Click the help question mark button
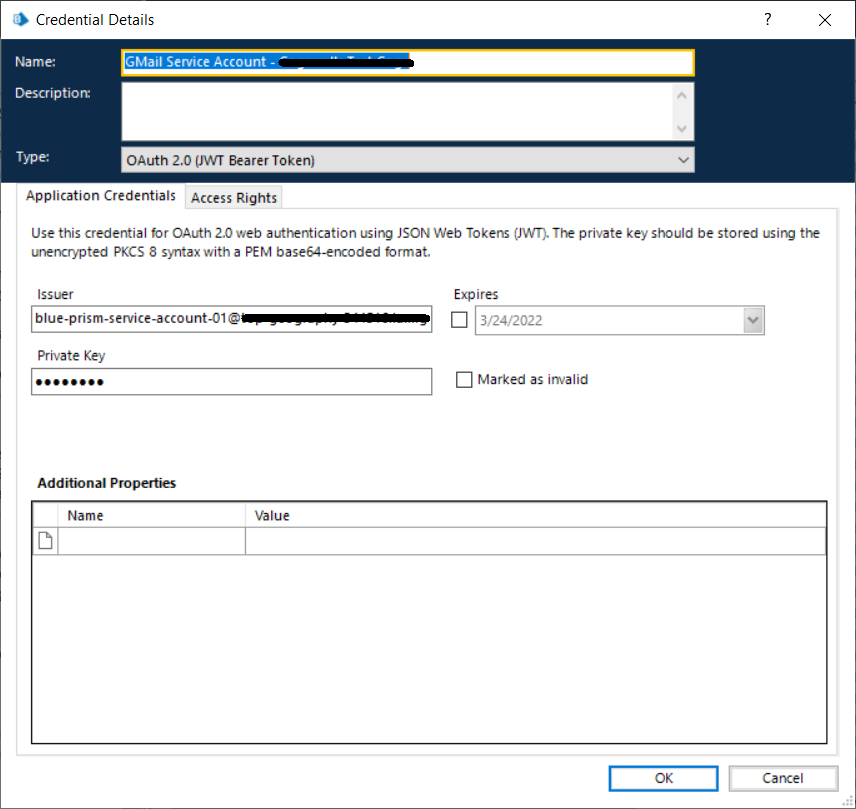The image size is (856, 809). 768,20
